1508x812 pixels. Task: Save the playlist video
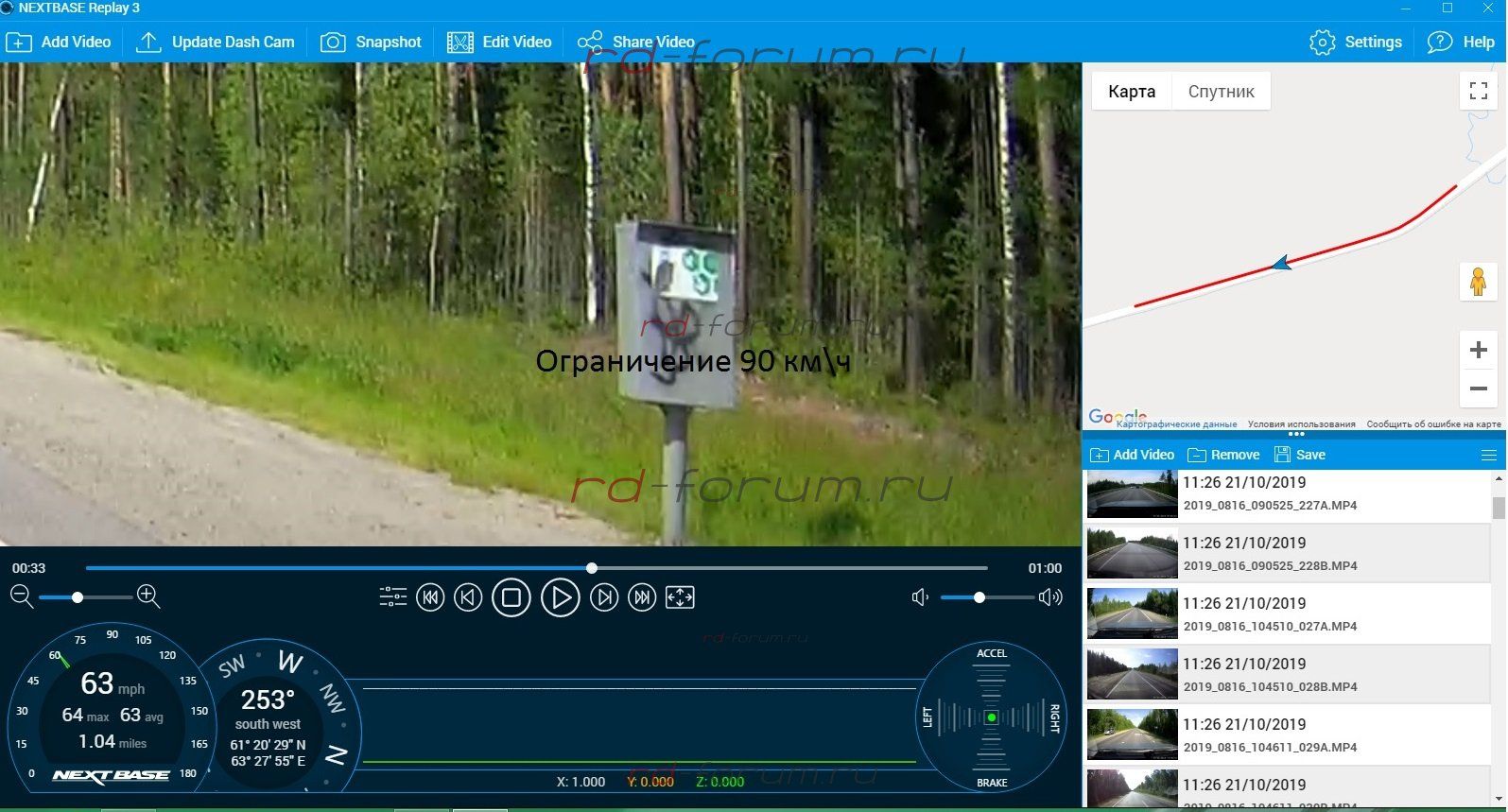[1300, 455]
